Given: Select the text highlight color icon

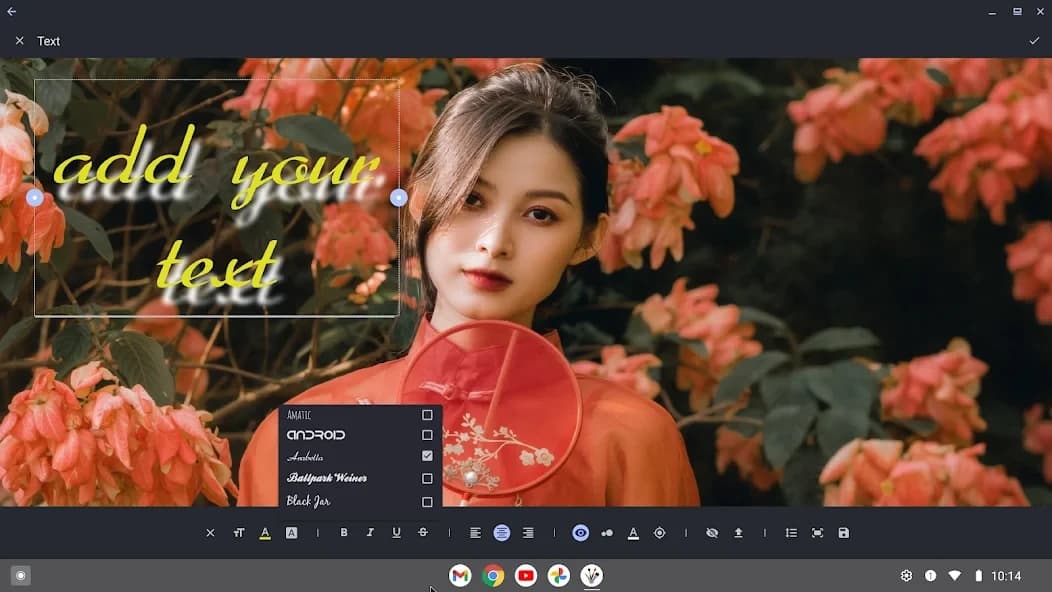Looking at the screenshot, I should click(292, 532).
